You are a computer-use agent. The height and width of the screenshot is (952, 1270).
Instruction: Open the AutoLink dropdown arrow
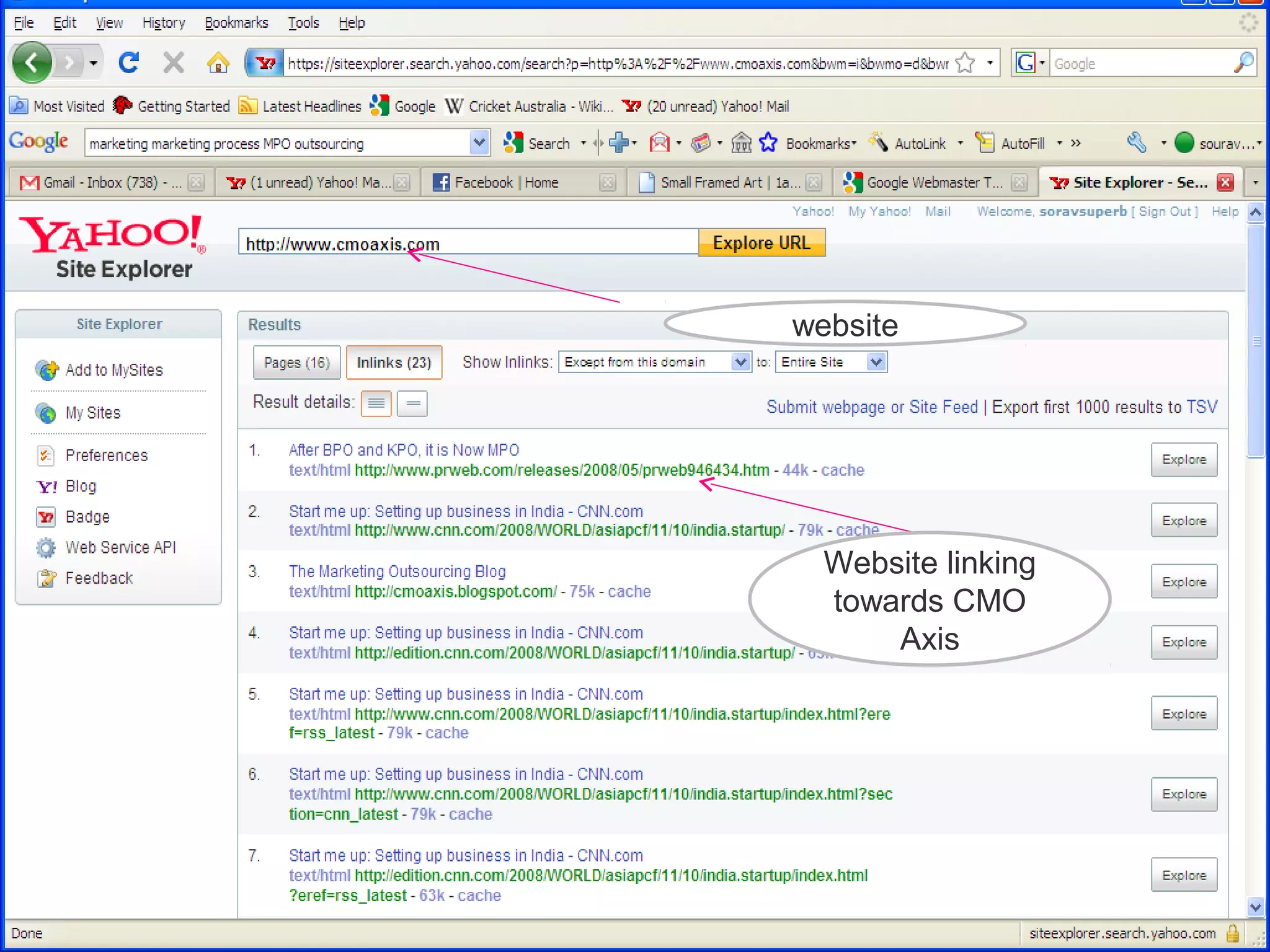tap(961, 143)
